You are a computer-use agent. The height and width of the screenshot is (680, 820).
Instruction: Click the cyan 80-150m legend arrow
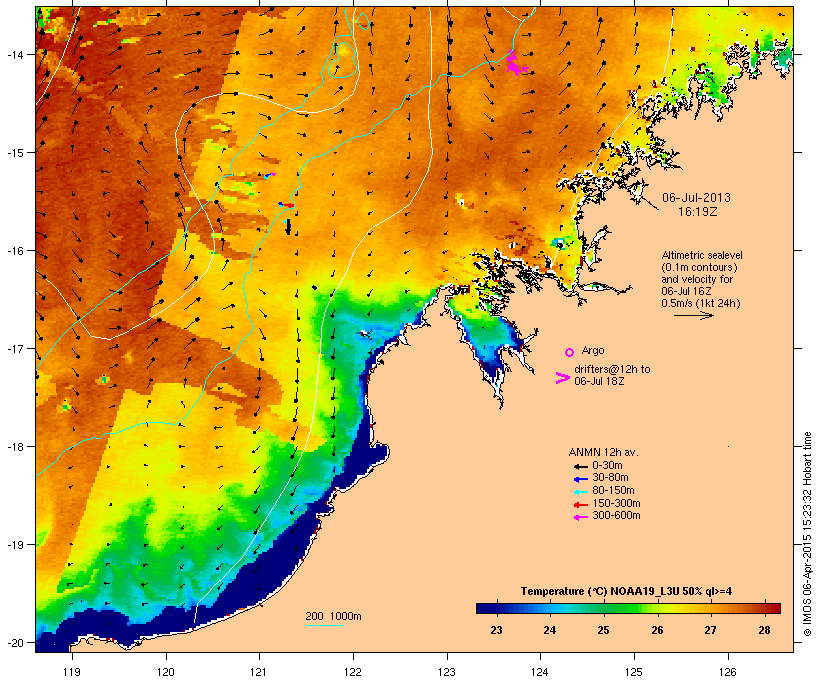pyautogui.click(x=580, y=492)
